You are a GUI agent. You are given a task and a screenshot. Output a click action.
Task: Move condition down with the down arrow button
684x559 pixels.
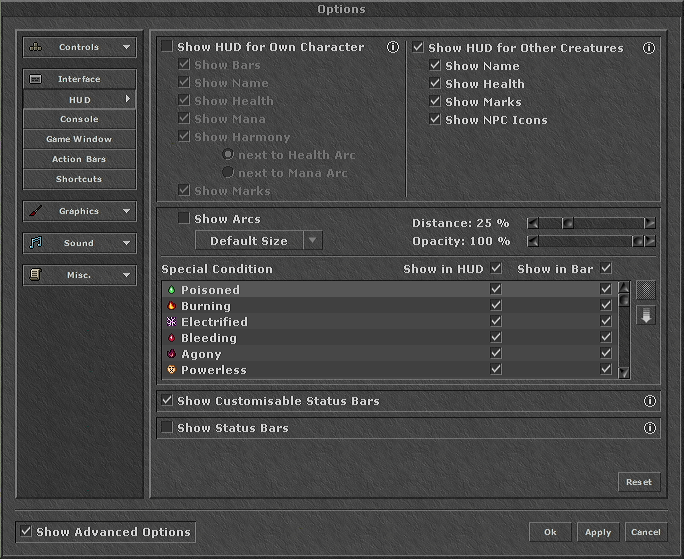pos(646,315)
